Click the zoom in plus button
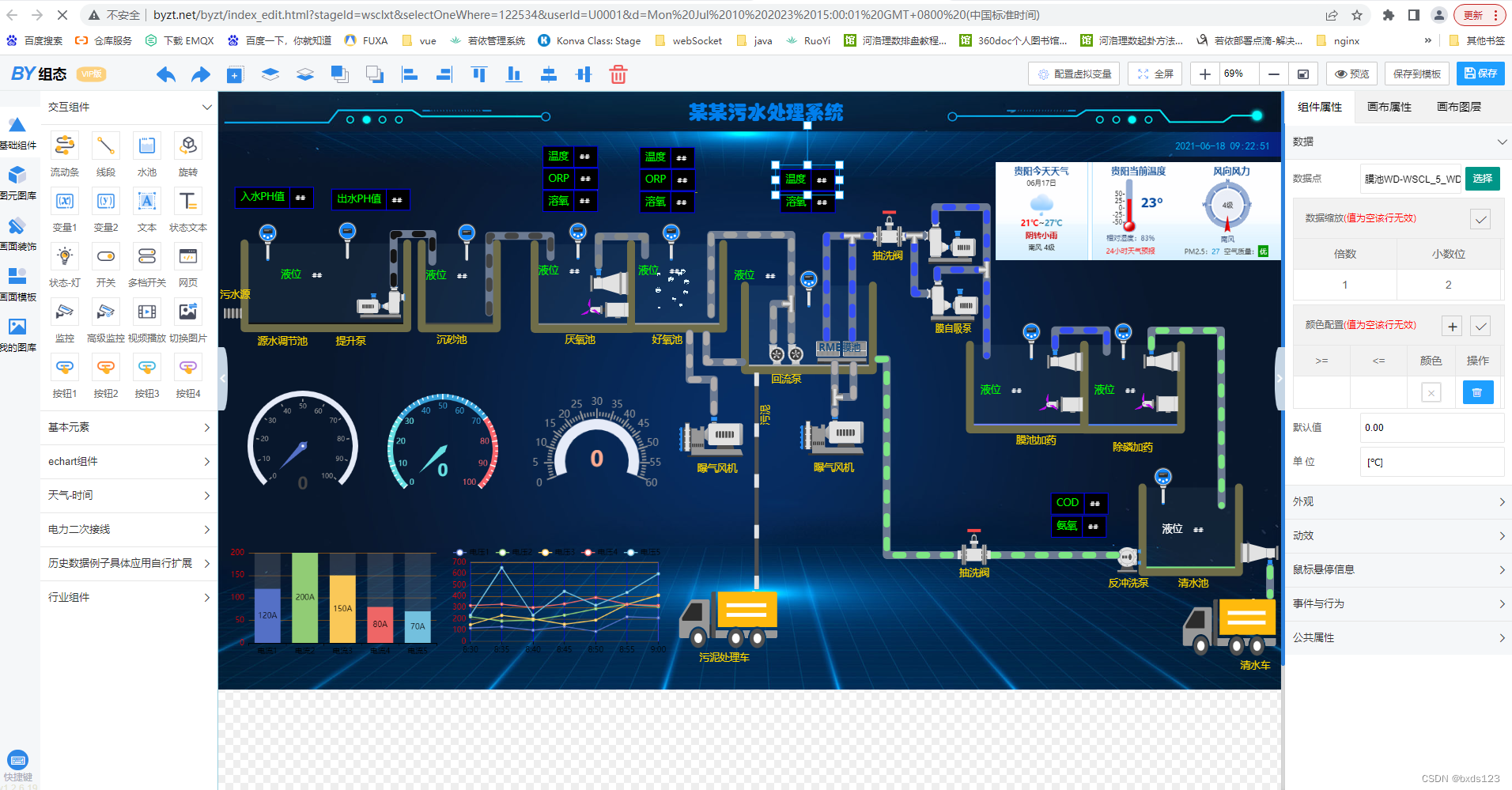1512x790 pixels. pyautogui.click(x=1204, y=74)
